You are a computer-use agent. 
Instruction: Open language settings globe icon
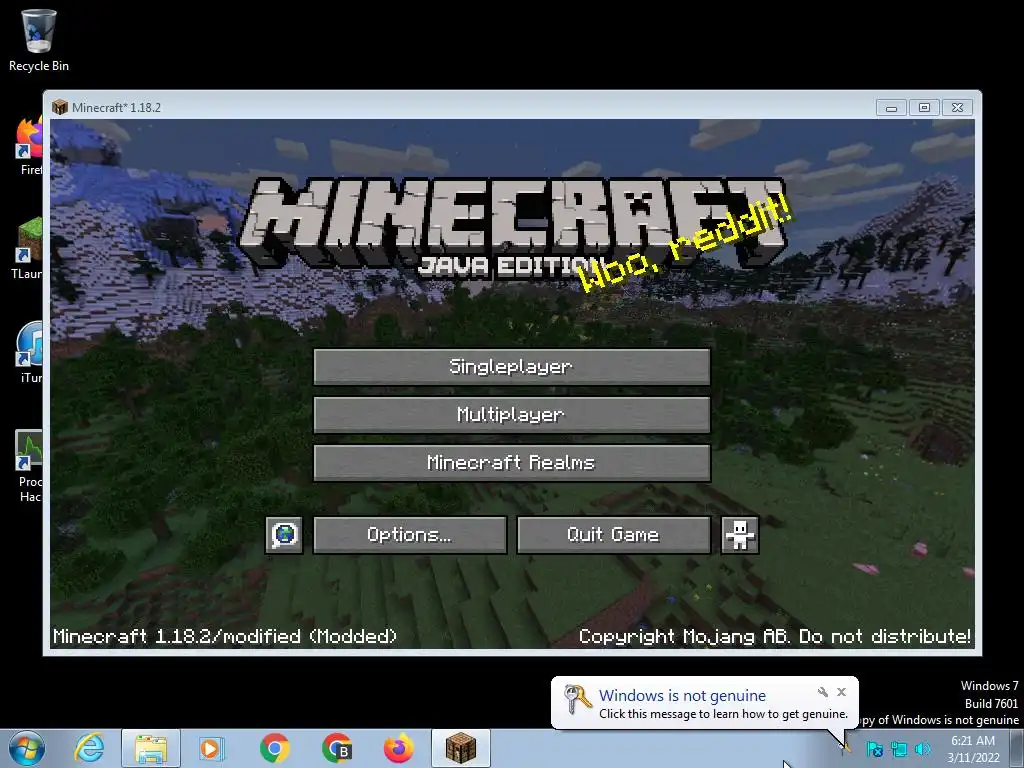point(284,535)
